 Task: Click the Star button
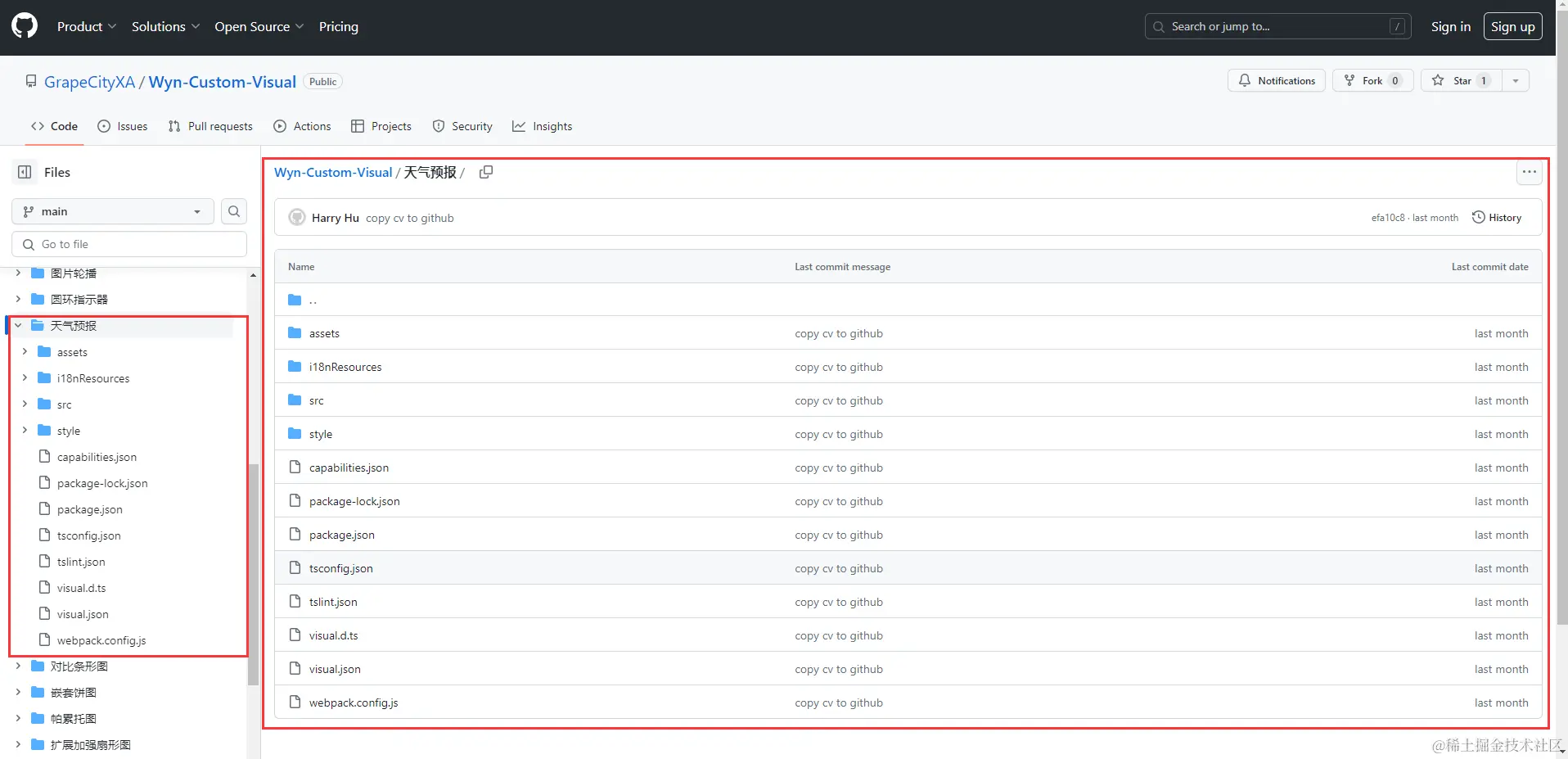point(1462,80)
